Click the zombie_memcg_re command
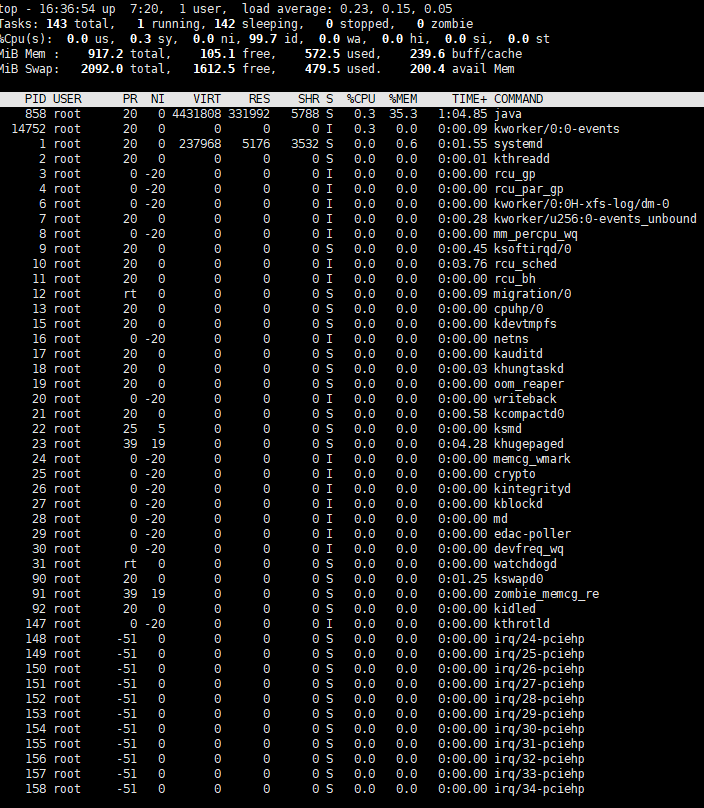Screen dimensions: 704x808 tap(546, 594)
